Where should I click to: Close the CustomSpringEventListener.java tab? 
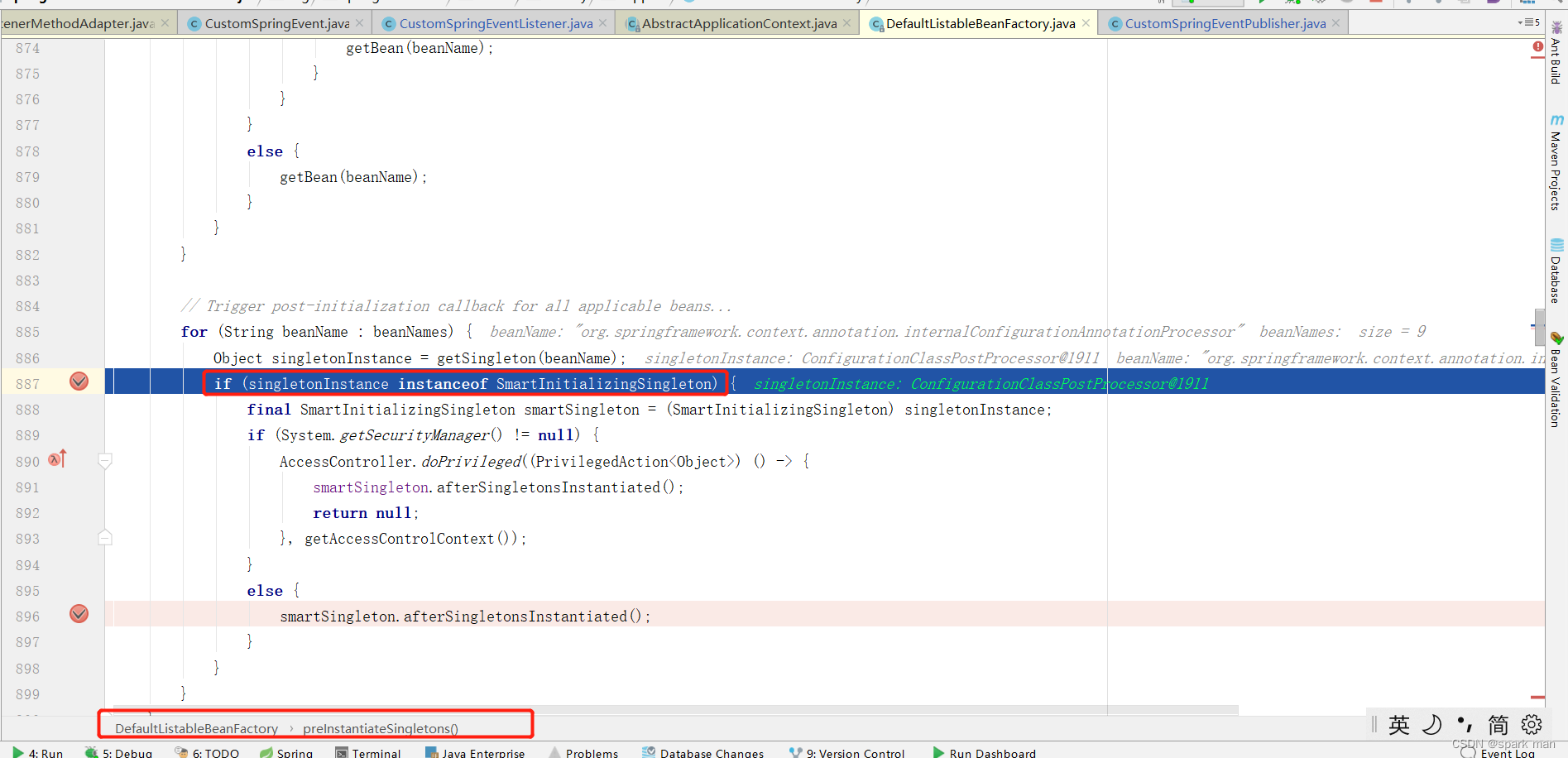(602, 23)
